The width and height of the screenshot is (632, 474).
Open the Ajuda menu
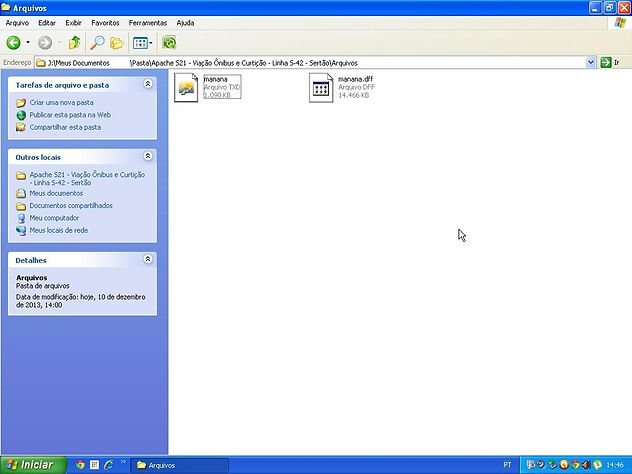185,23
